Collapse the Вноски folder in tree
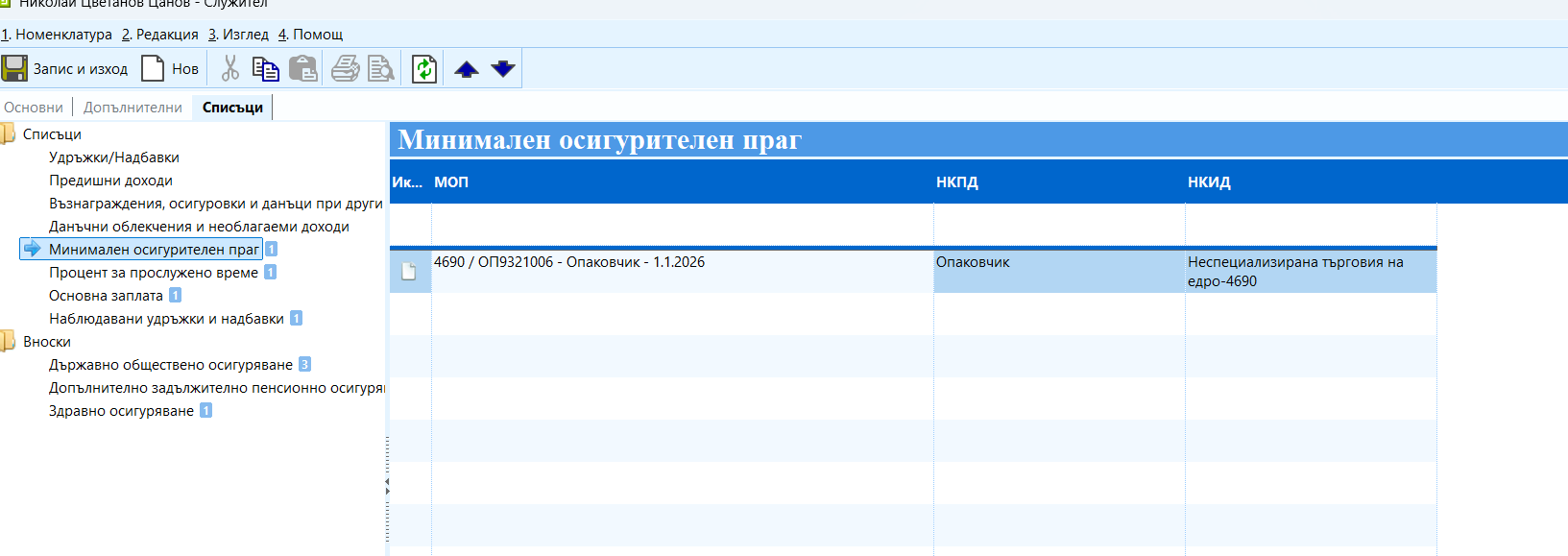 click(8, 342)
